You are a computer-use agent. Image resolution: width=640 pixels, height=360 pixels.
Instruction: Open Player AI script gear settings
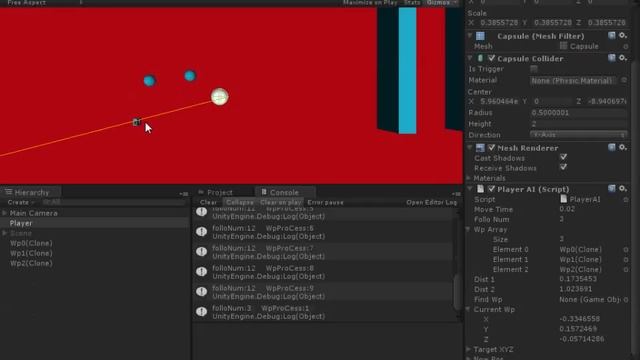tap(622, 189)
